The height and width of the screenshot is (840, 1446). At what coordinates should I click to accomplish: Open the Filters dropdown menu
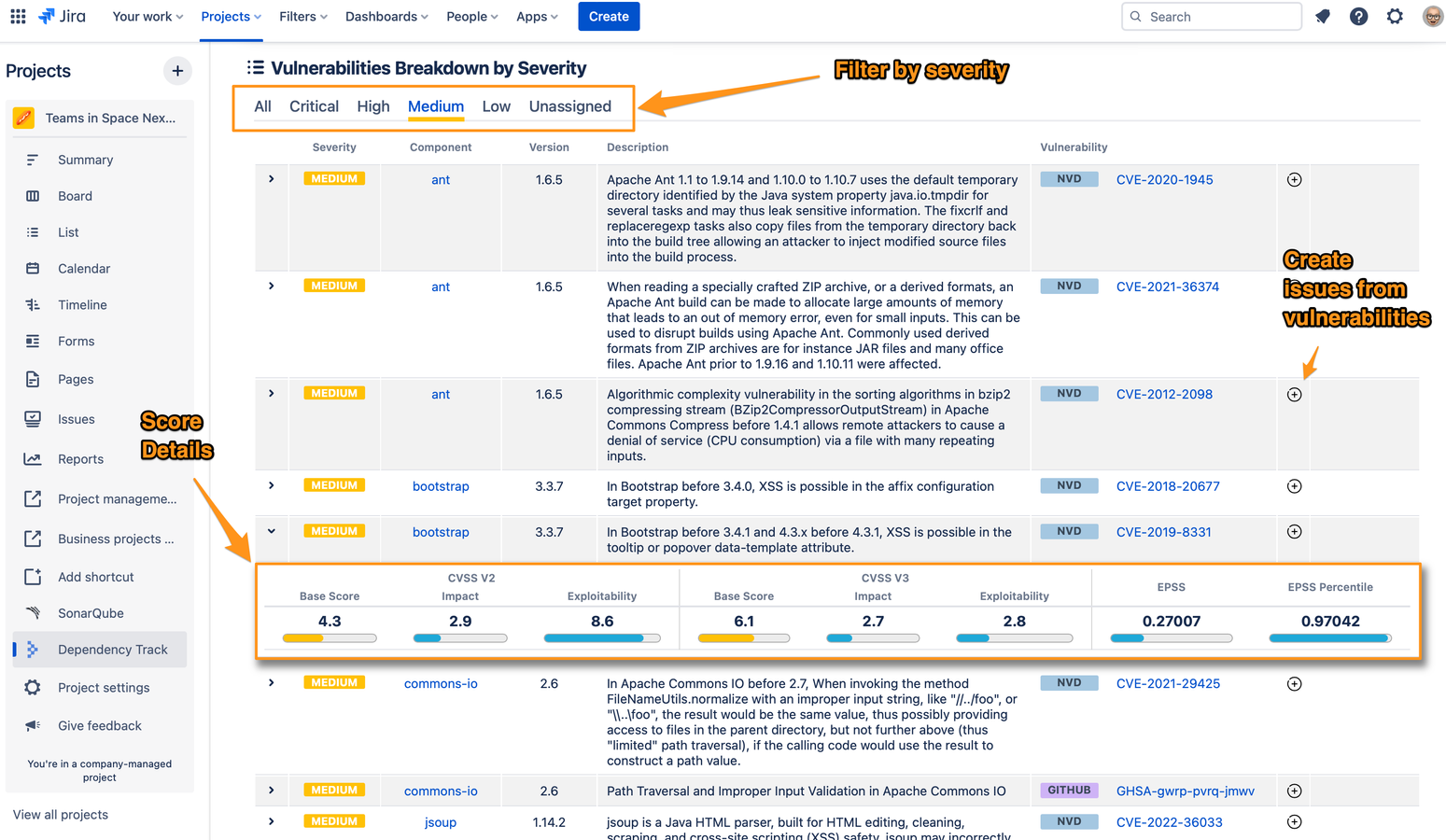click(x=303, y=17)
